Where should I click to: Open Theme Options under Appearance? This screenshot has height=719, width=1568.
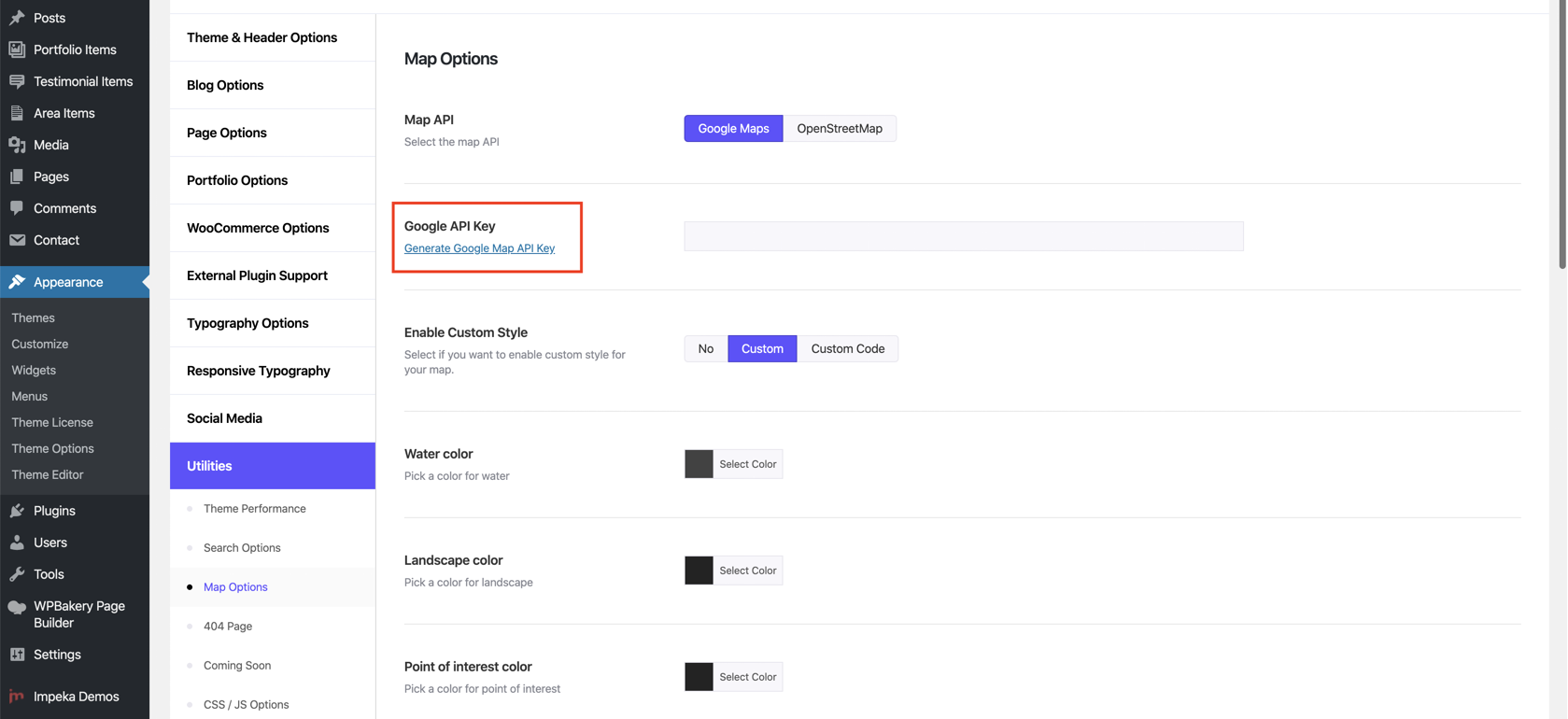click(x=52, y=448)
